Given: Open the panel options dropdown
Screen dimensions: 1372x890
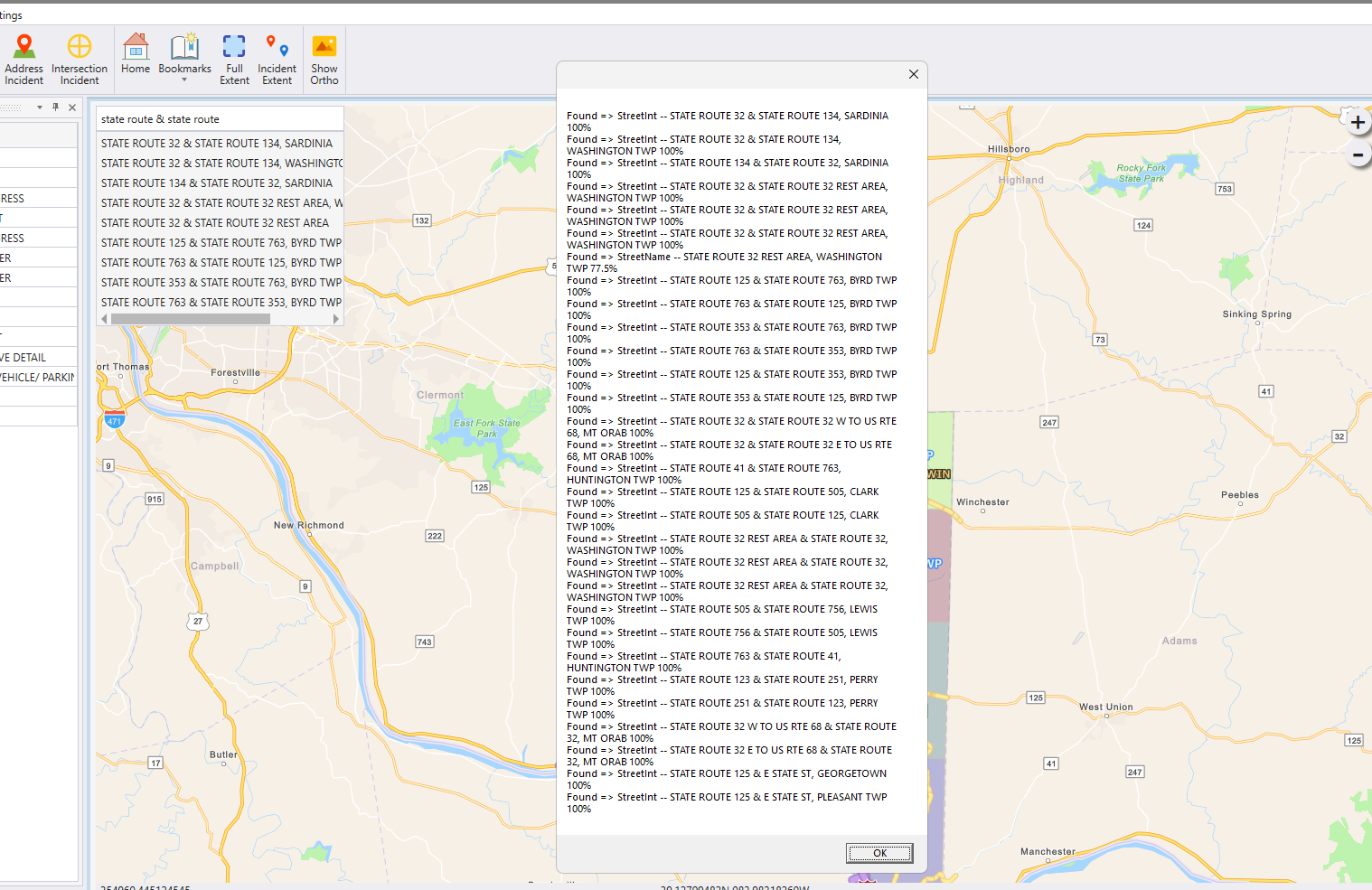Looking at the screenshot, I should tap(39, 107).
